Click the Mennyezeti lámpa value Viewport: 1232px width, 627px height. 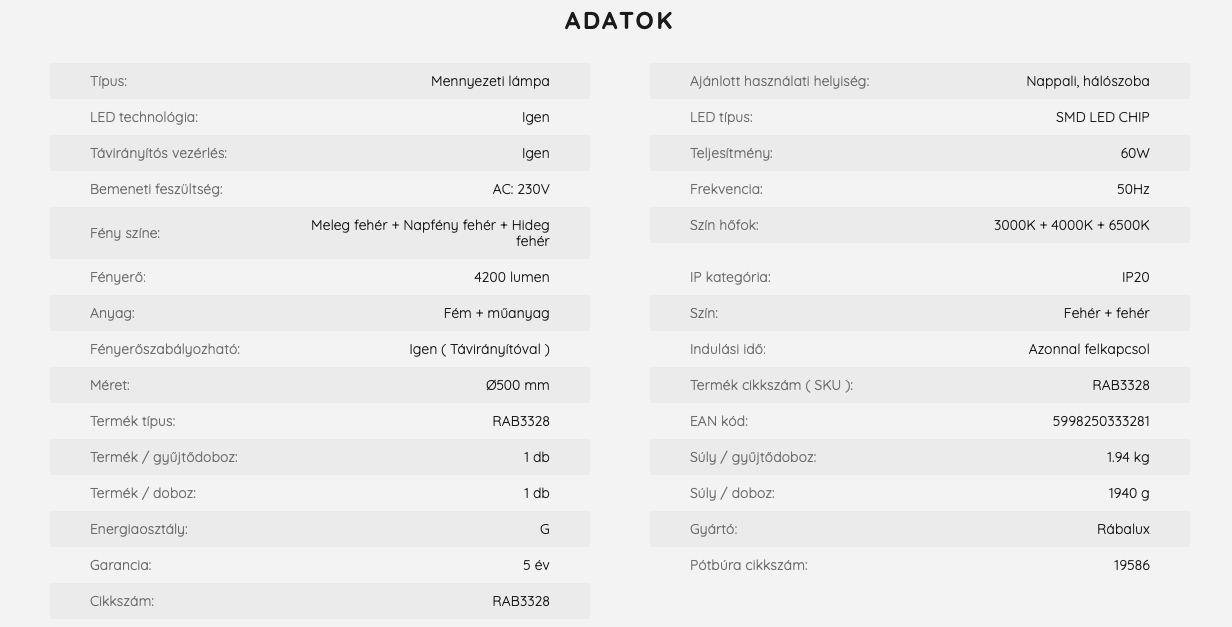[x=490, y=81]
